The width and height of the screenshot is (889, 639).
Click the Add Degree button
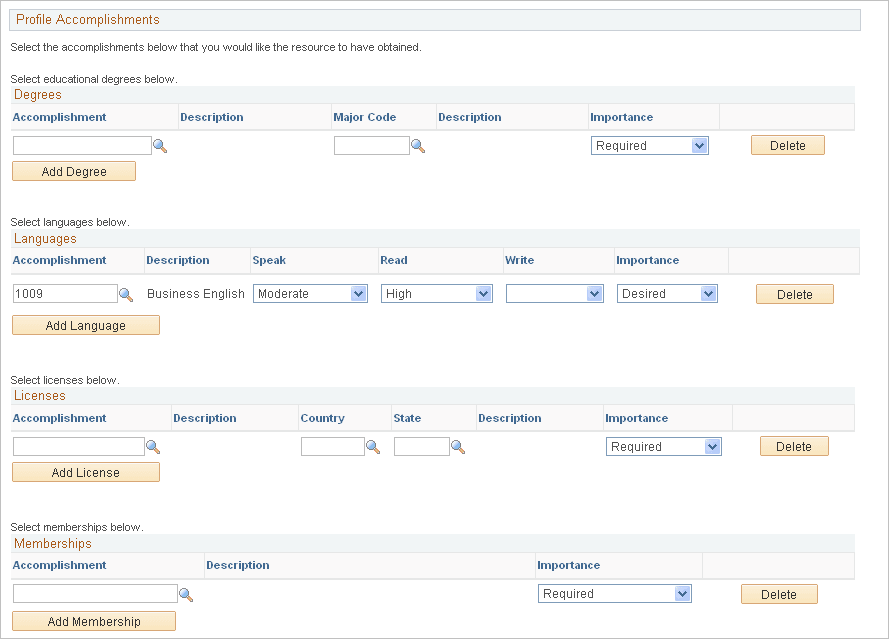click(x=73, y=171)
